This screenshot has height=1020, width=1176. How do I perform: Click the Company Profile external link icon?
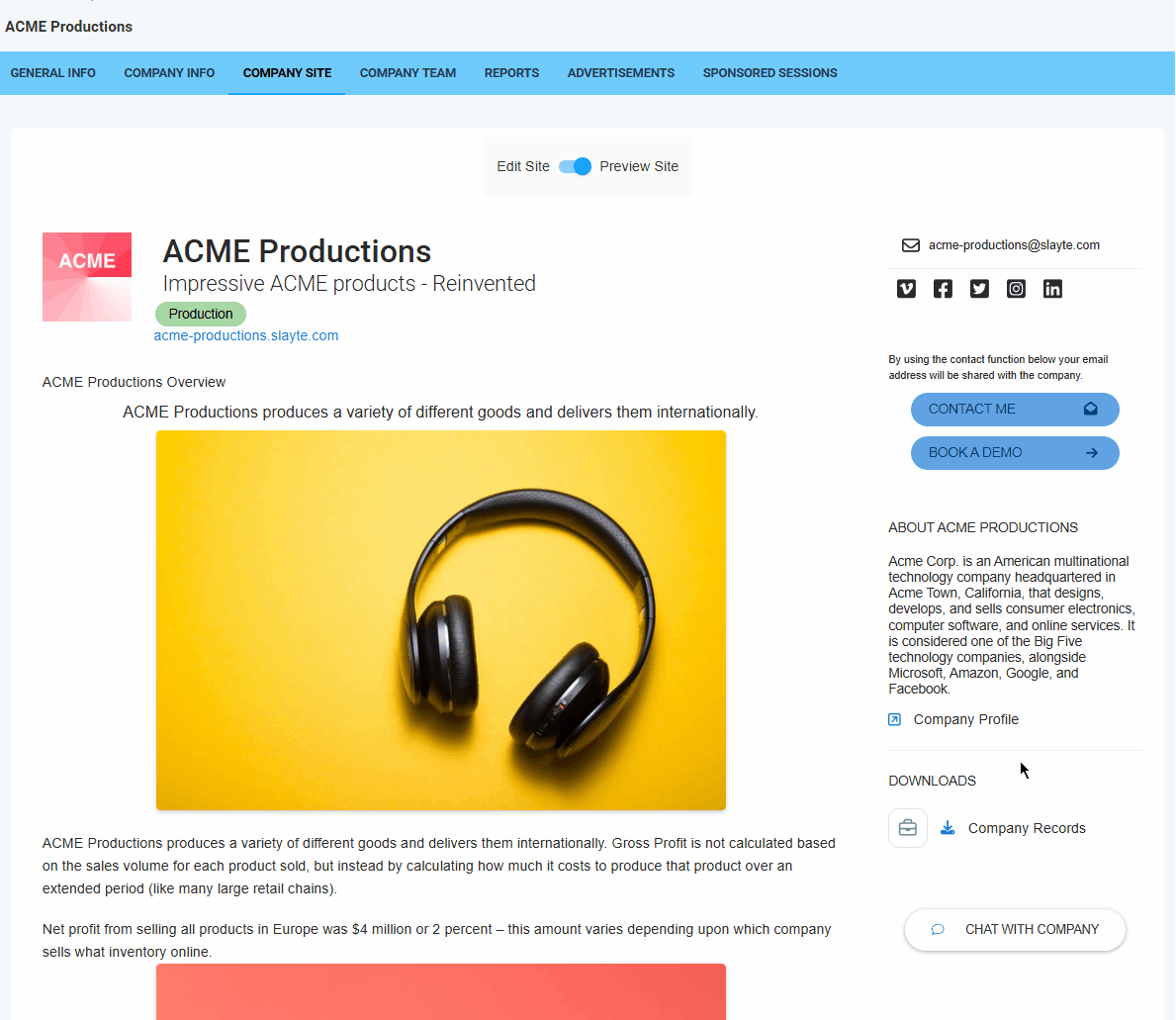[x=895, y=720]
